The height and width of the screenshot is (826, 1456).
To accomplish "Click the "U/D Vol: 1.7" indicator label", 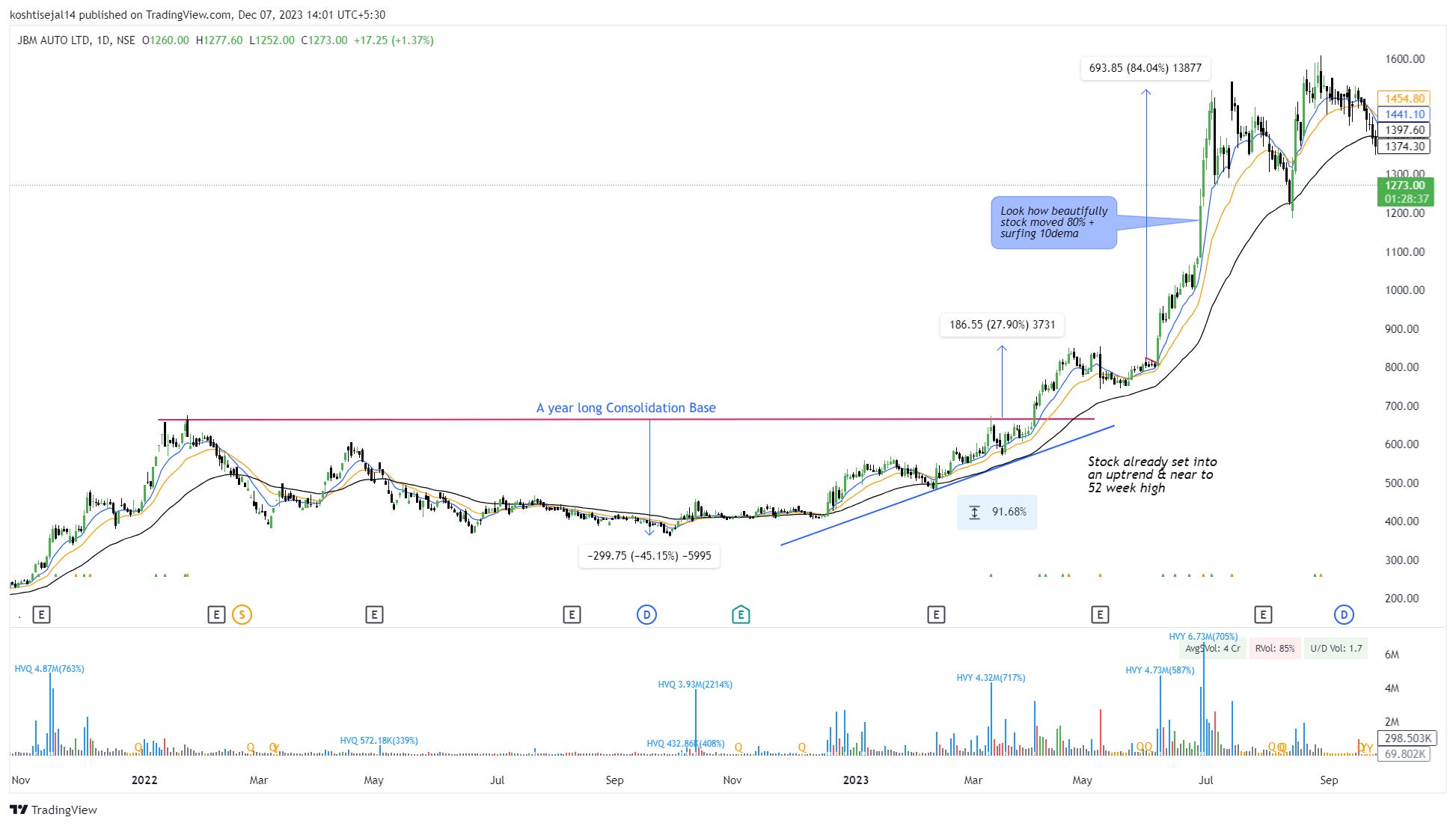I will [1336, 649].
